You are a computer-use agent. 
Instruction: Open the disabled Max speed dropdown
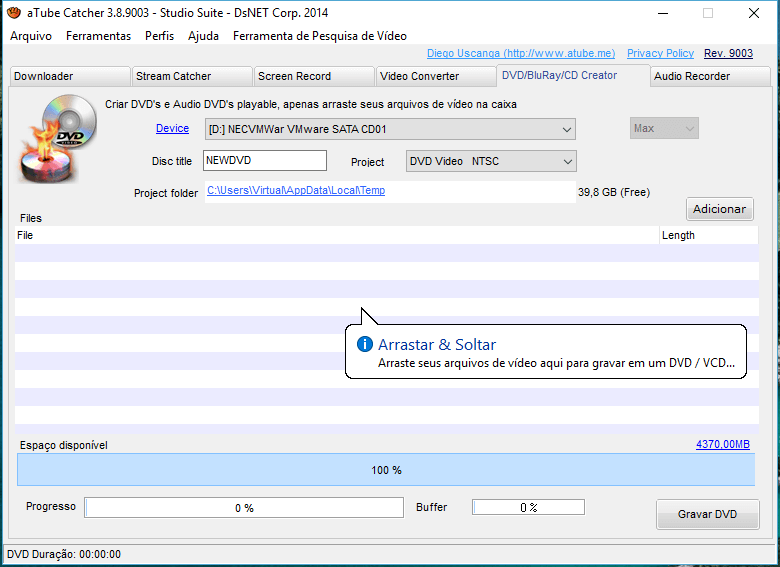(664, 128)
